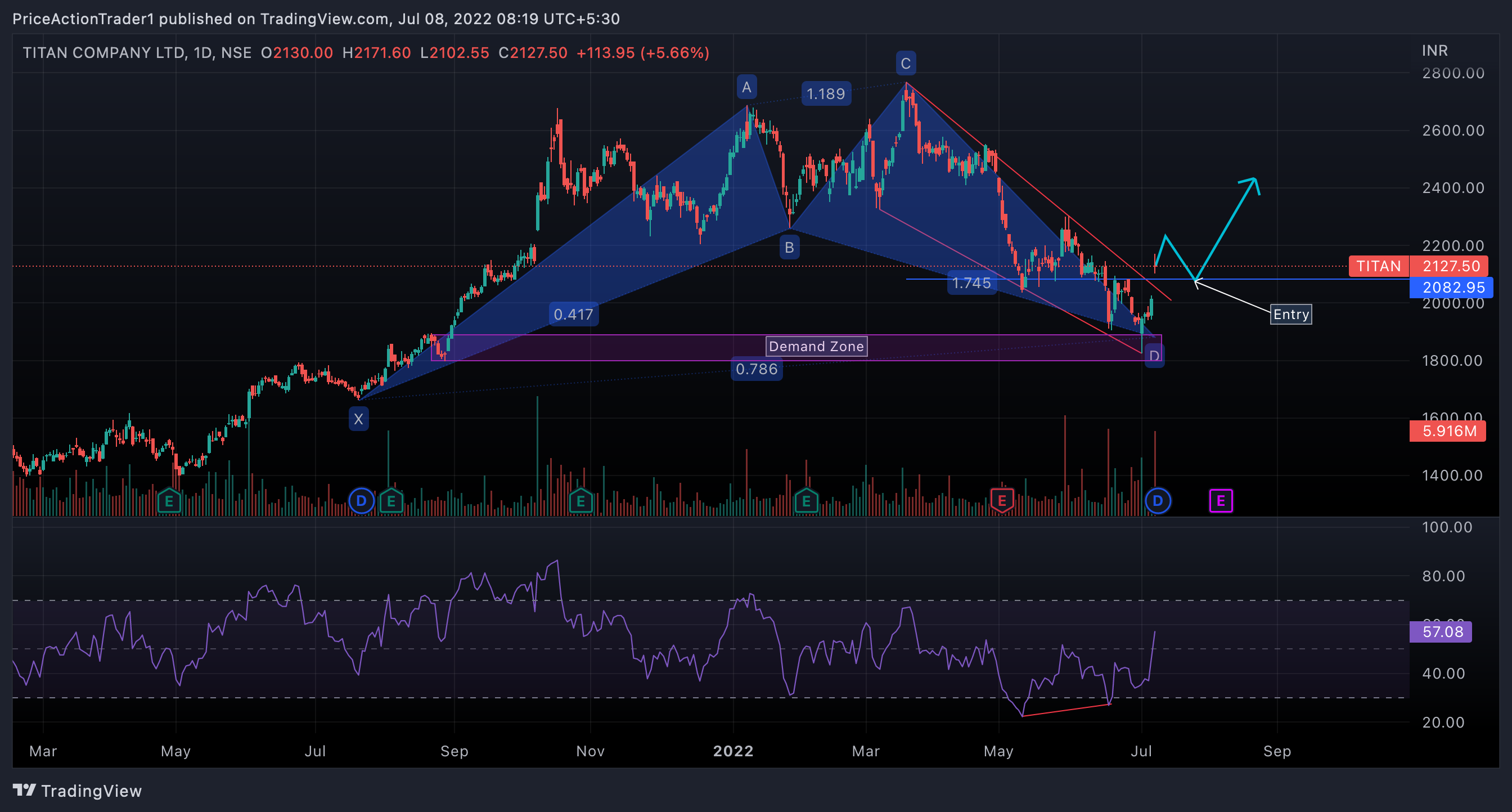Click the blue dividend marker at July 2022
This screenshot has width=1512, height=812.
click(1158, 501)
